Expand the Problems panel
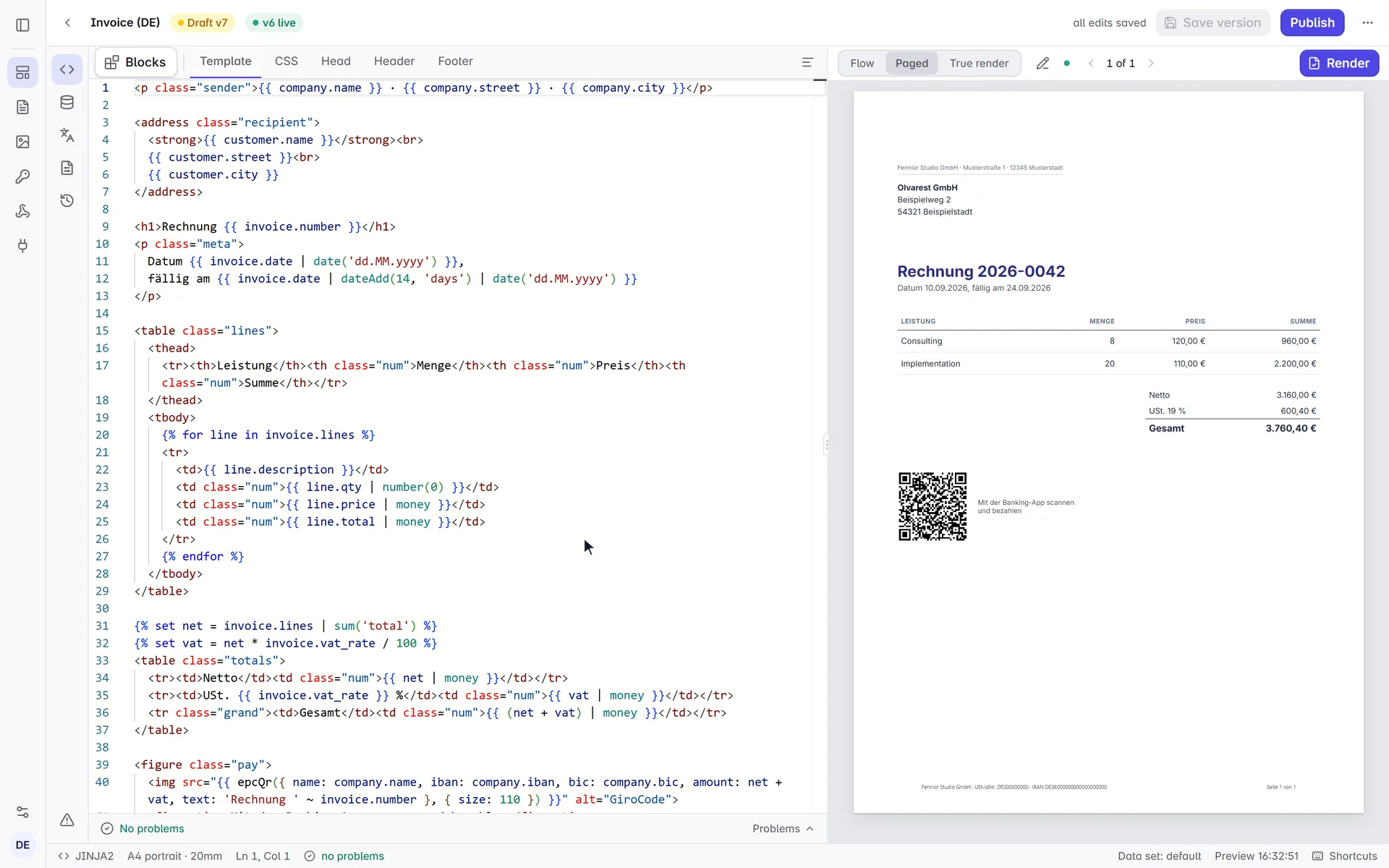The height and width of the screenshot is (868, 1389). click(x=783, y=829)
